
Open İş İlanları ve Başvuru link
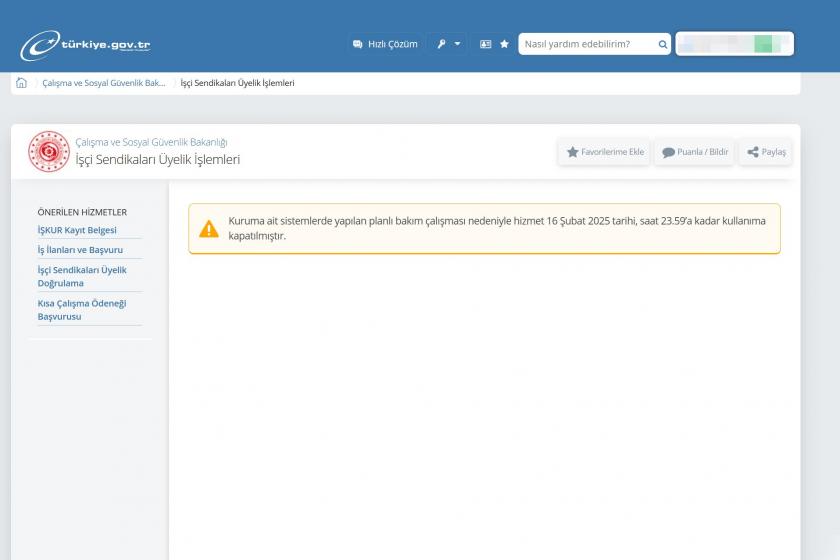click(x=80, y=250)
